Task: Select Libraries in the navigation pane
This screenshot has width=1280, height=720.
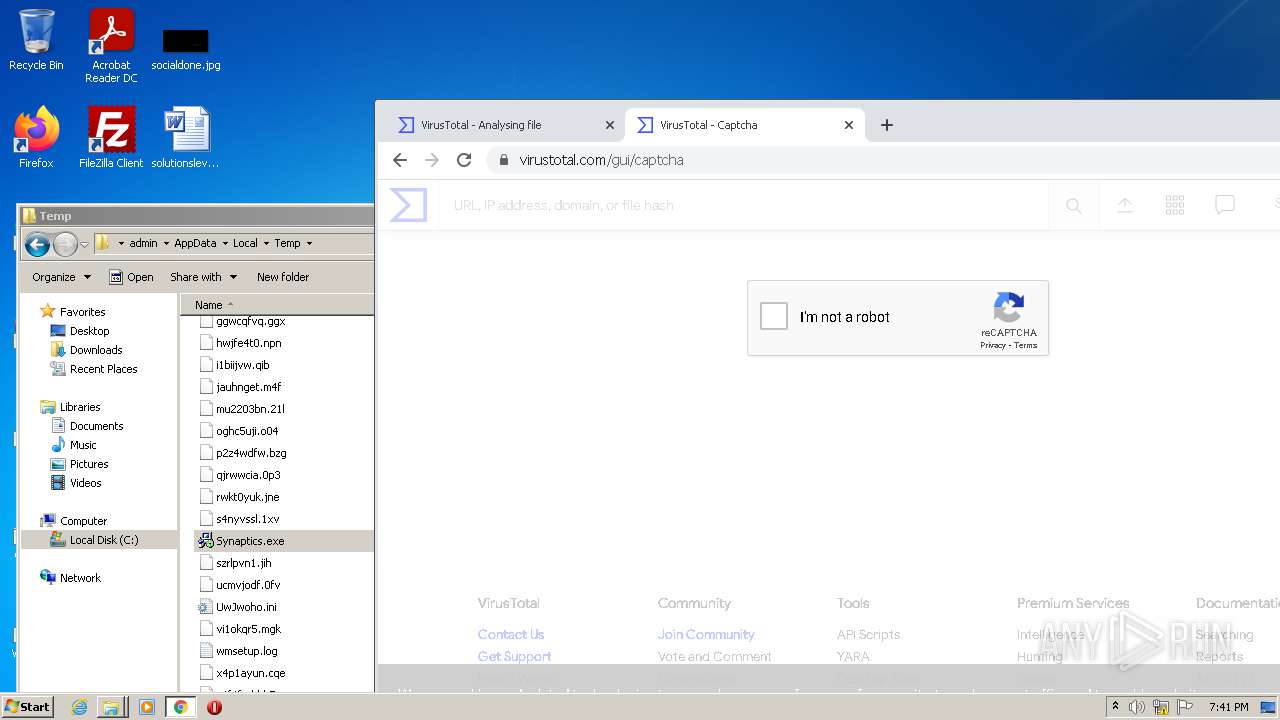Action: click(x=80, y=407)
